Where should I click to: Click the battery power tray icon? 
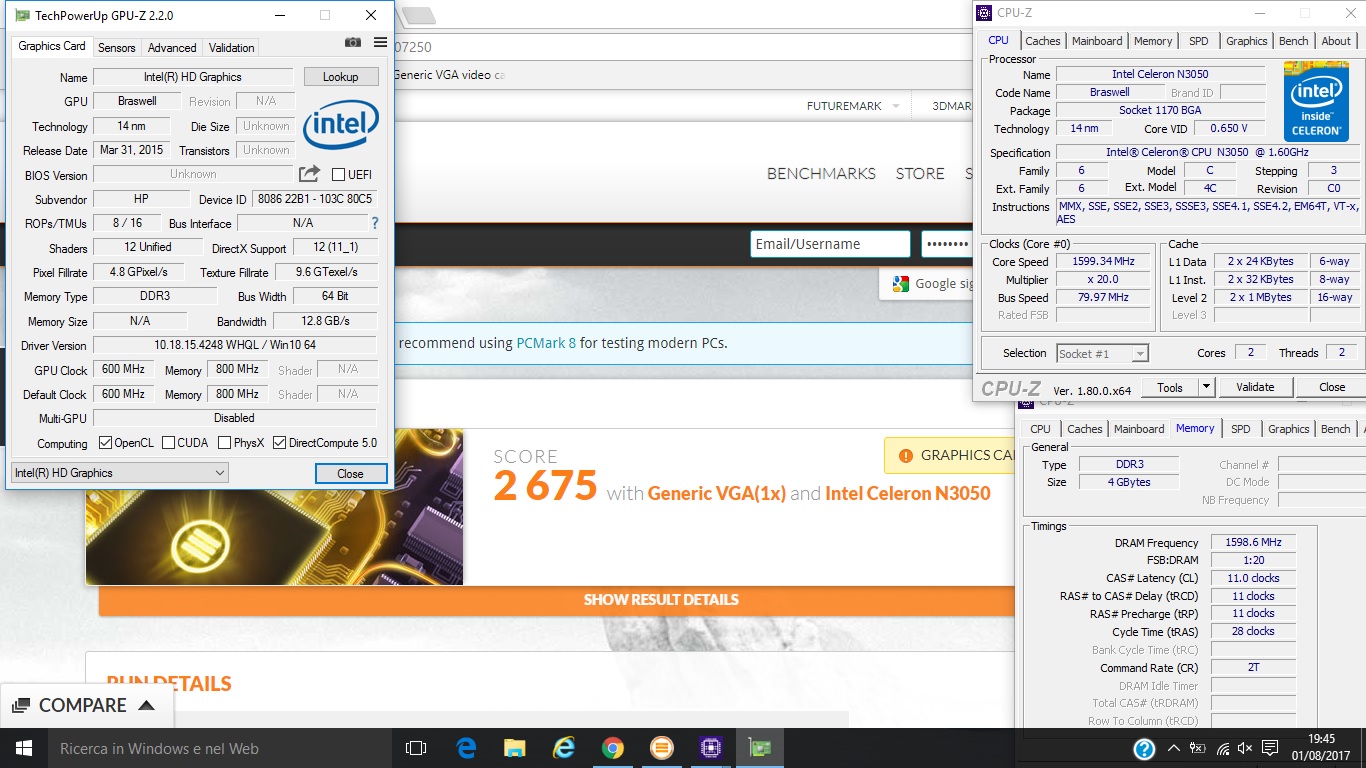tap(1196, 748)
